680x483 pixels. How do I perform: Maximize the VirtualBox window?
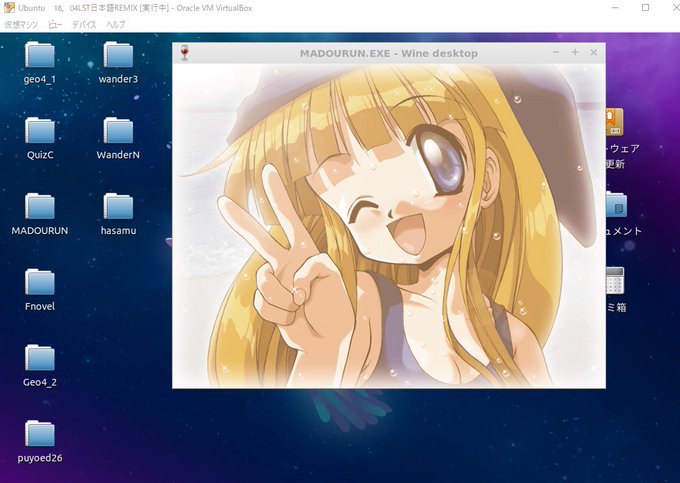(x=645, y=8)
